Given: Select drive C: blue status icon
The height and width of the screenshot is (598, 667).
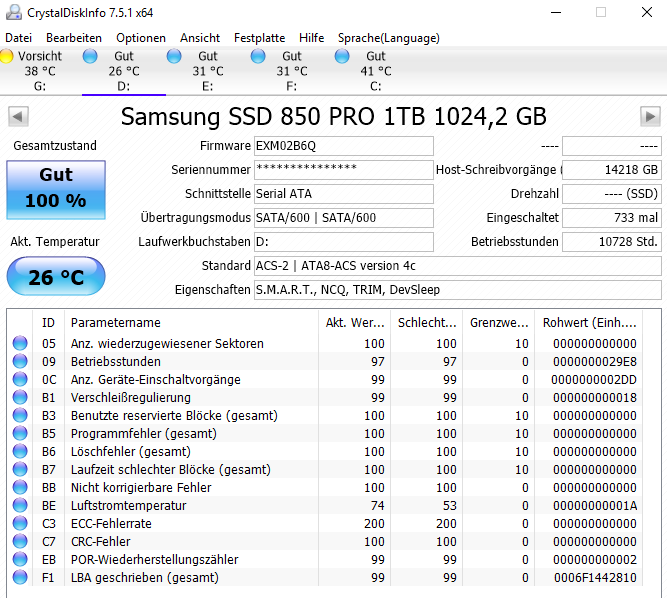Looking at the screenshot, I should (342, 56).
